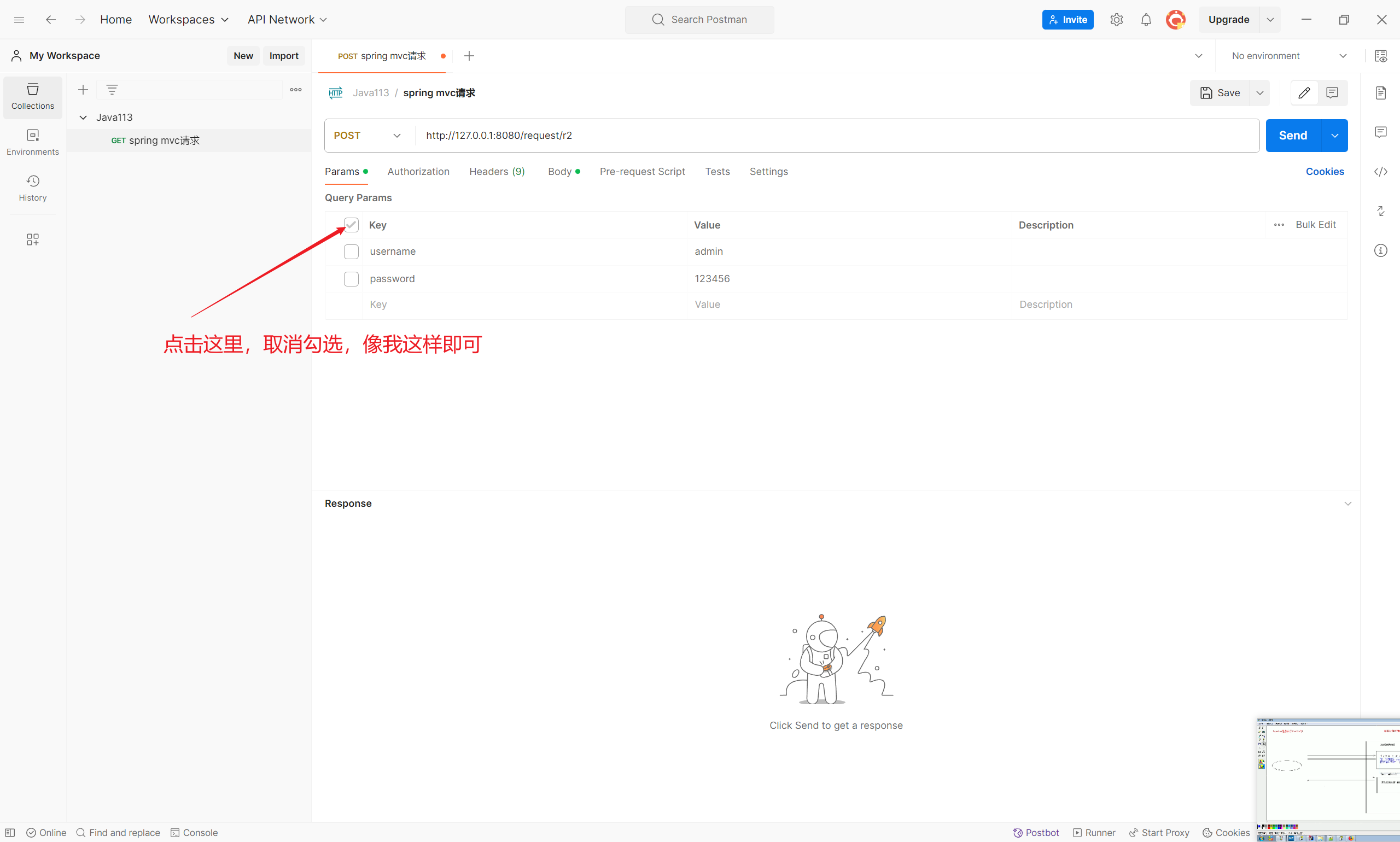This screenshot has width=1400, height=842.
Task: Open the Cookies link
Action: coord(1325,171)
